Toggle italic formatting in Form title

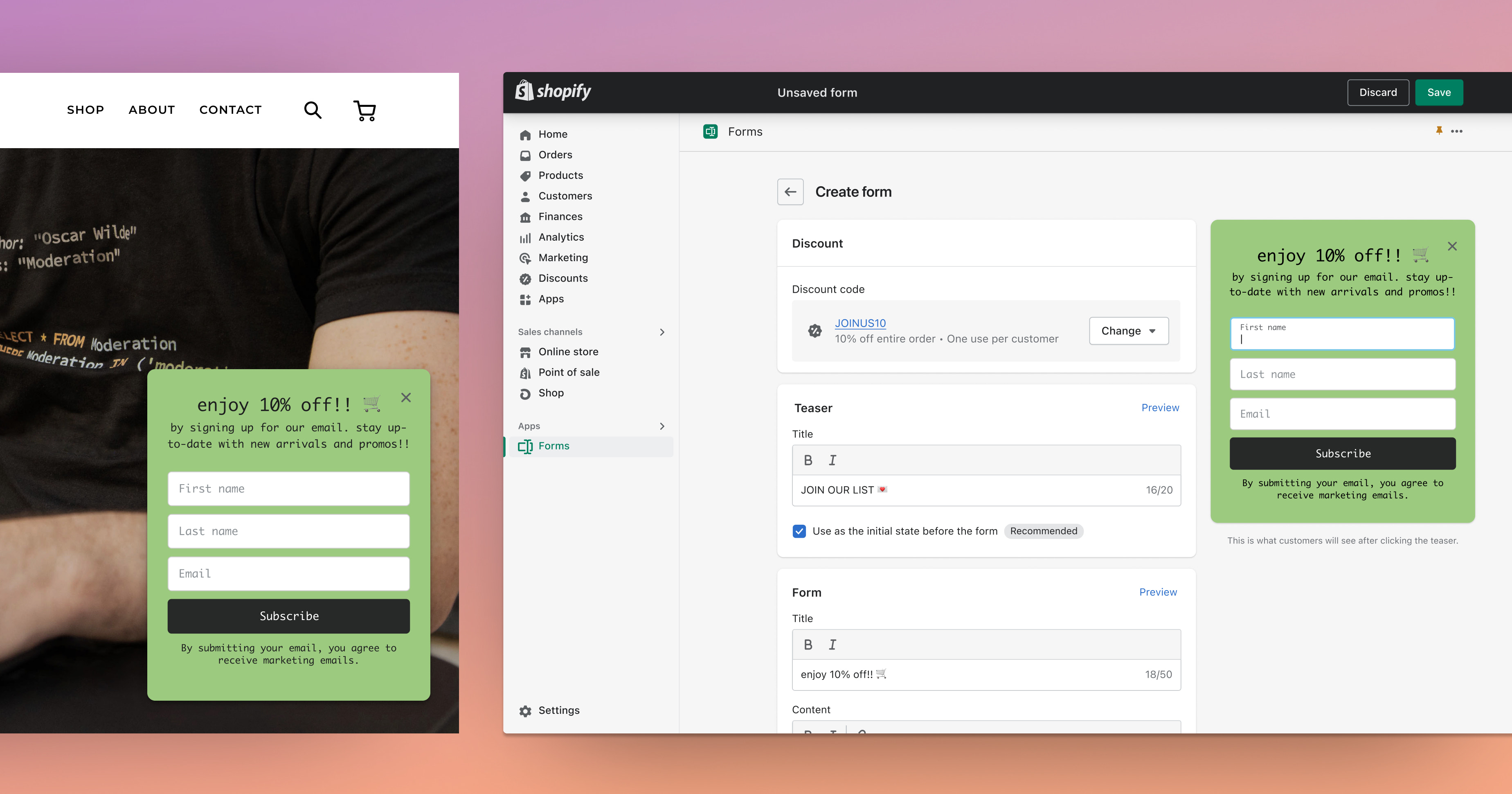pos(832,644)
